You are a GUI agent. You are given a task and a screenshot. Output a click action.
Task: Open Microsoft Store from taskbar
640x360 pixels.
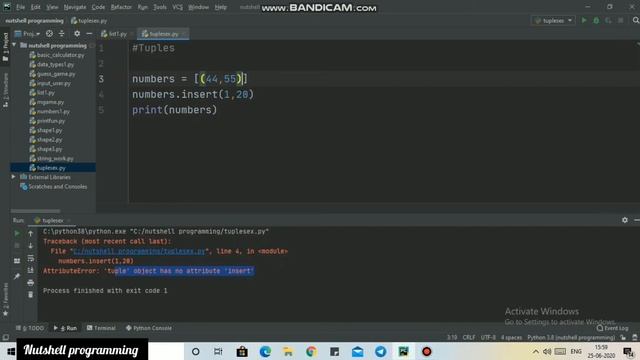pyautogui.click(x=242, y=351)
